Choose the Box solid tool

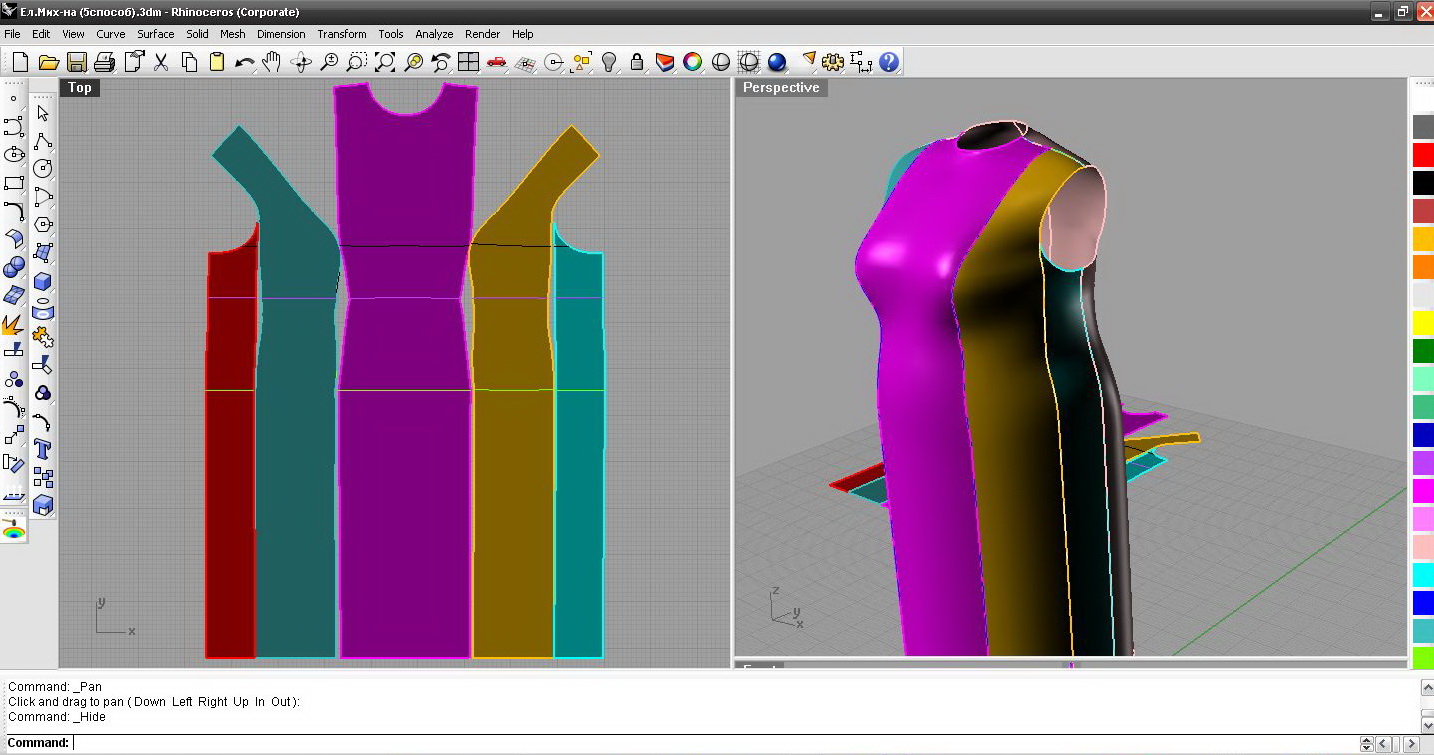(42, 282)
